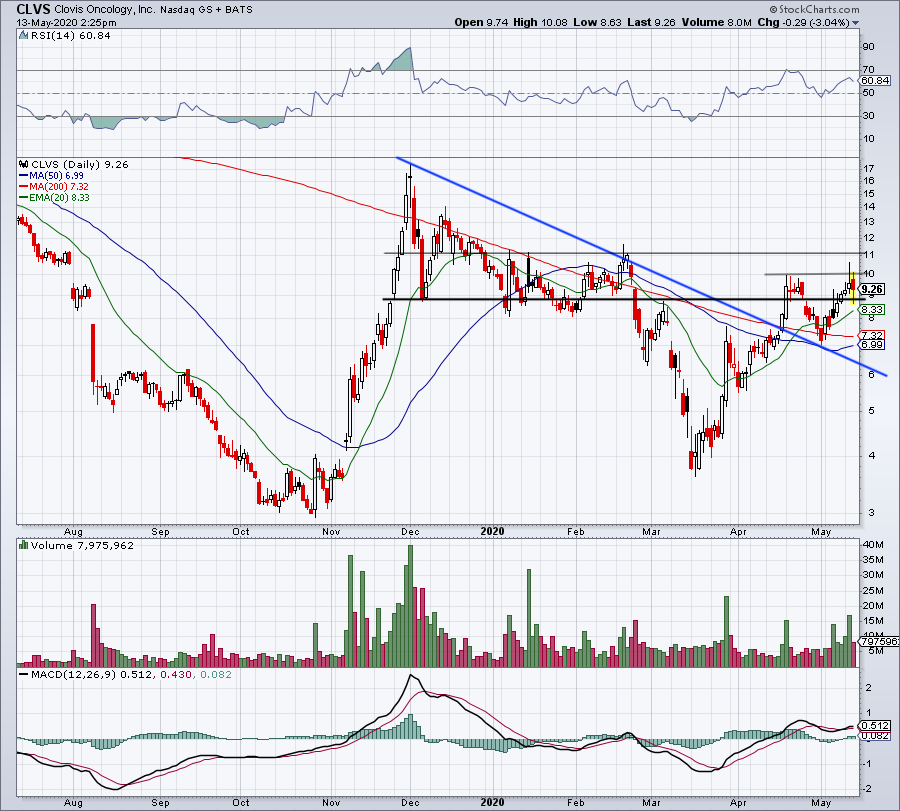
Task: Click the green 8.33 EMA tag on the right axis
Action: 872,309
